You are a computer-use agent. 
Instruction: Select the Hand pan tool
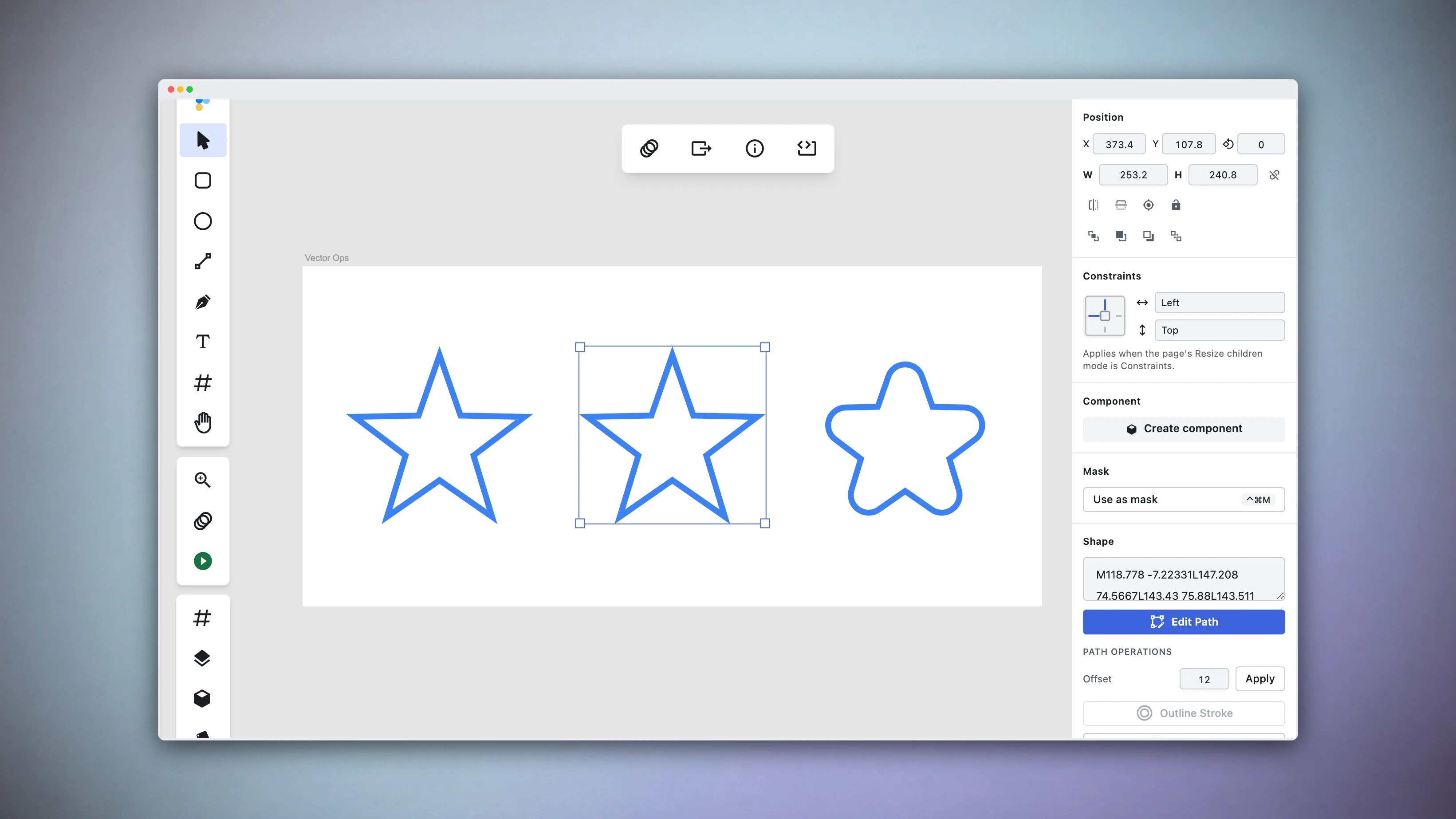[203, 423]
